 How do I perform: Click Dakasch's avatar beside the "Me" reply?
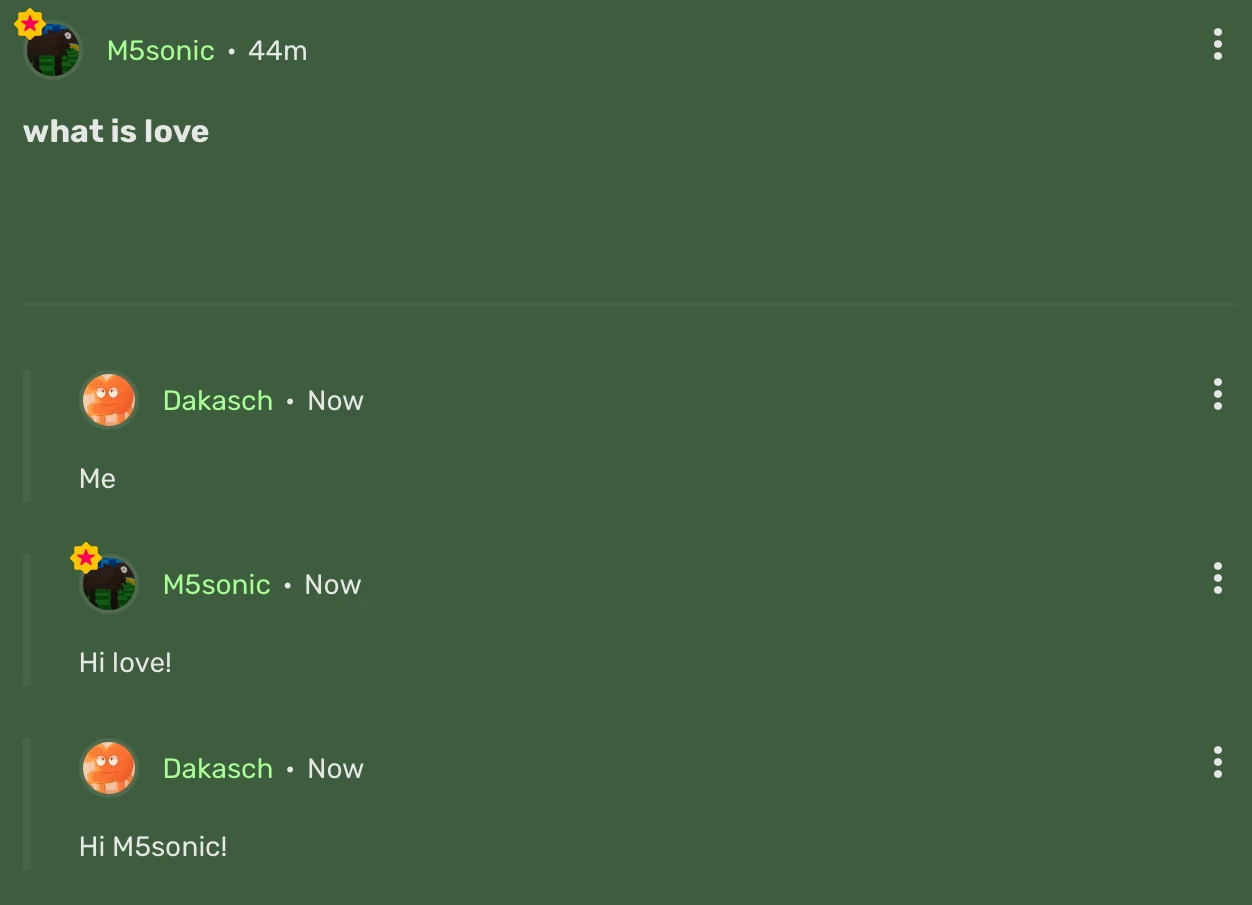point(108,400)
